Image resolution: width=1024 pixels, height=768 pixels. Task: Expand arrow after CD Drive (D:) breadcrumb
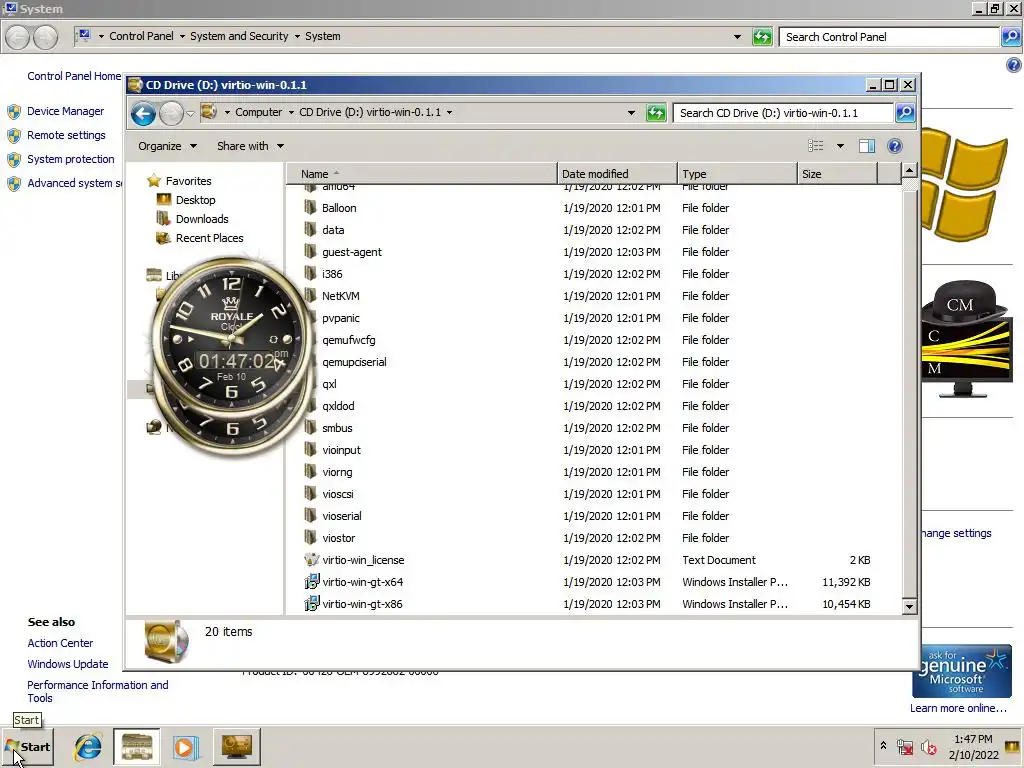click(x=449, y=112)
